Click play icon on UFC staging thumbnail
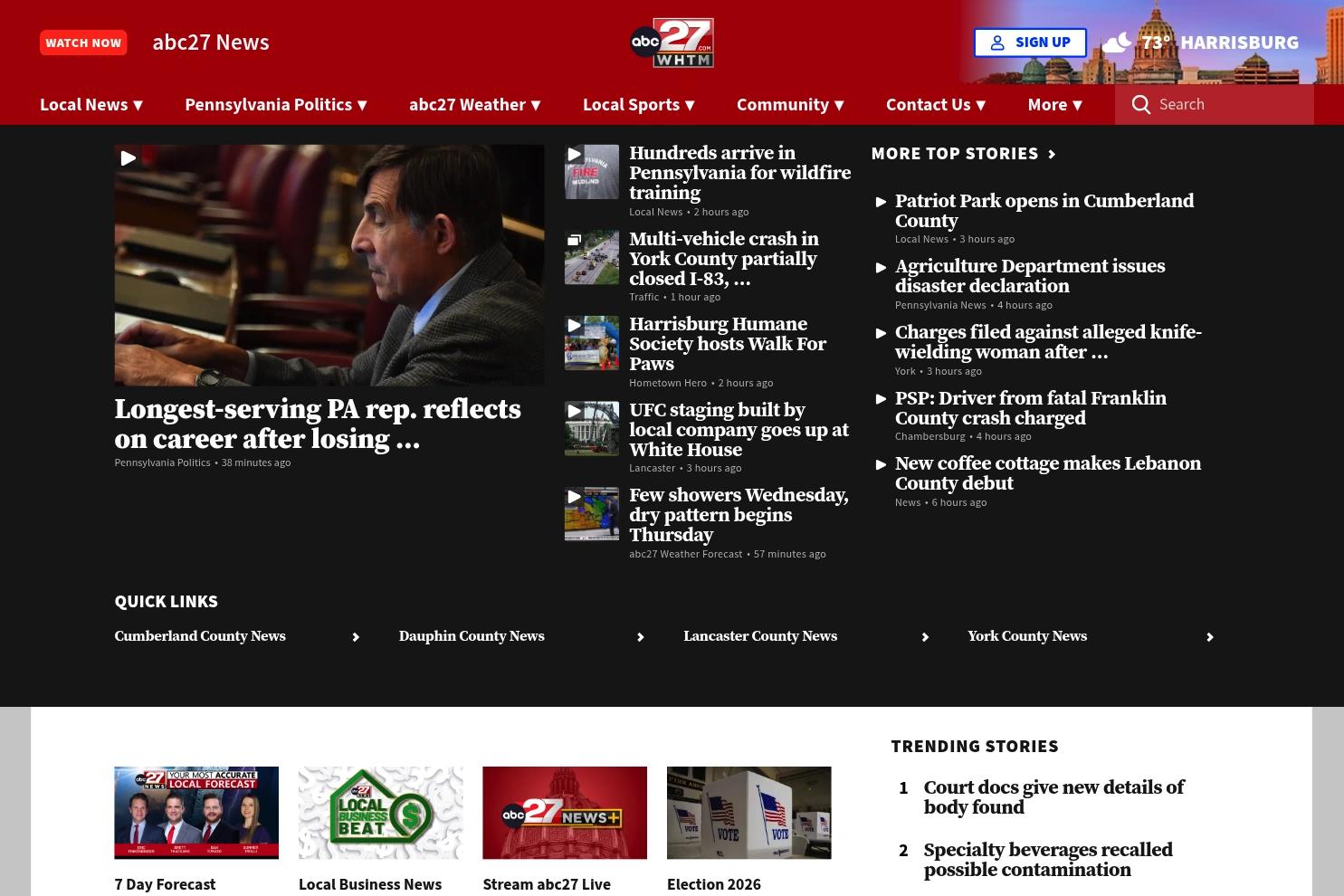Screen dimensions: 1344x896 (574, 411)
